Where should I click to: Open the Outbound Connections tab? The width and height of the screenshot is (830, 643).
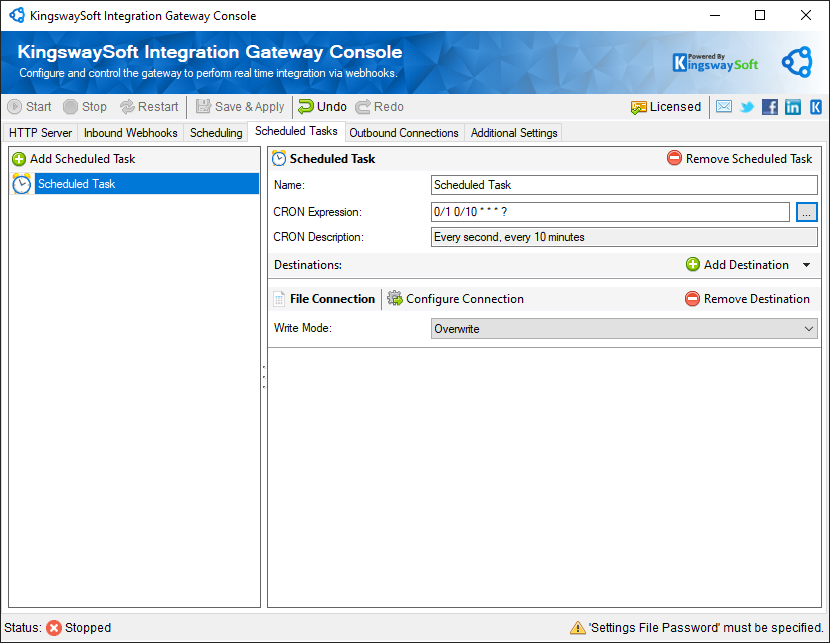(x=403, y=133)
